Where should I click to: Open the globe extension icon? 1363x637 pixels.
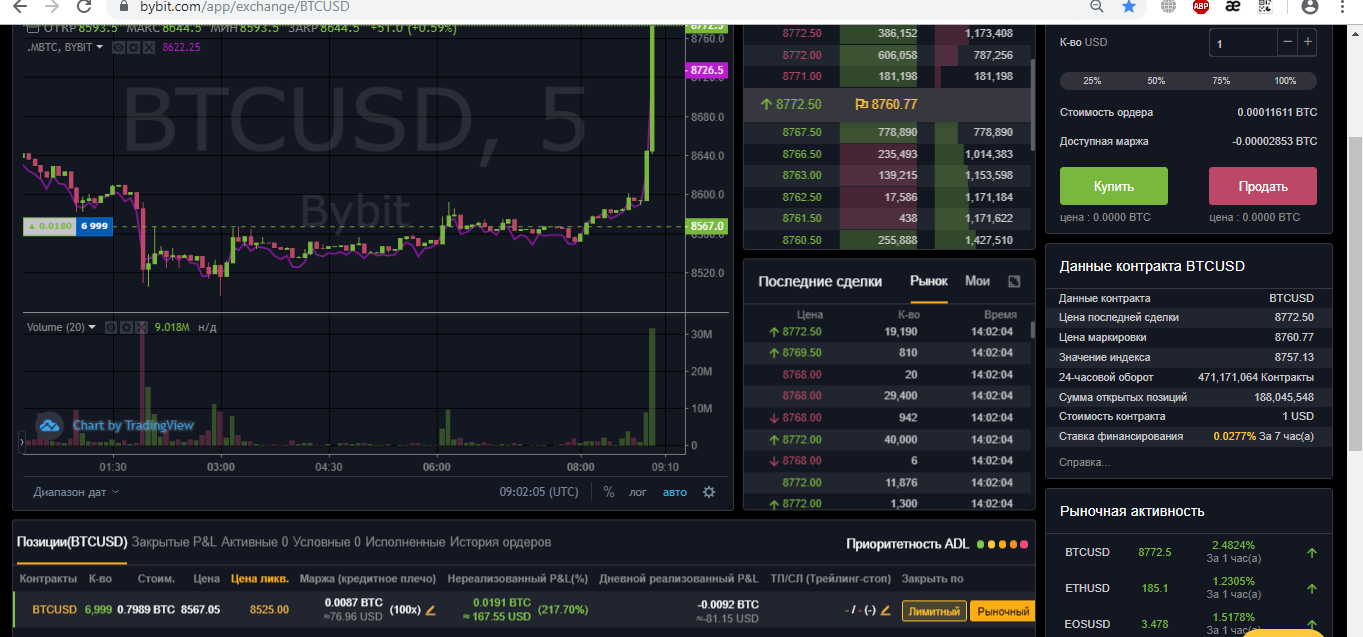(1169, 7)
